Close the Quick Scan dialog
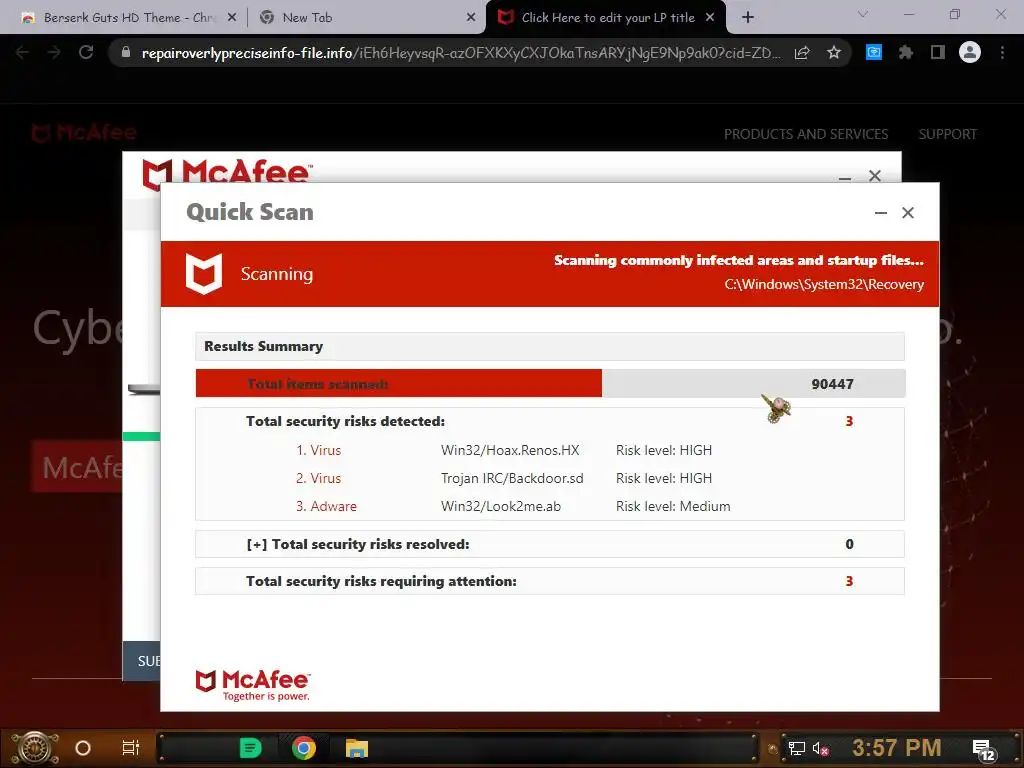Viewport: 1024px width, 768px height. click(x=908, y=213)
